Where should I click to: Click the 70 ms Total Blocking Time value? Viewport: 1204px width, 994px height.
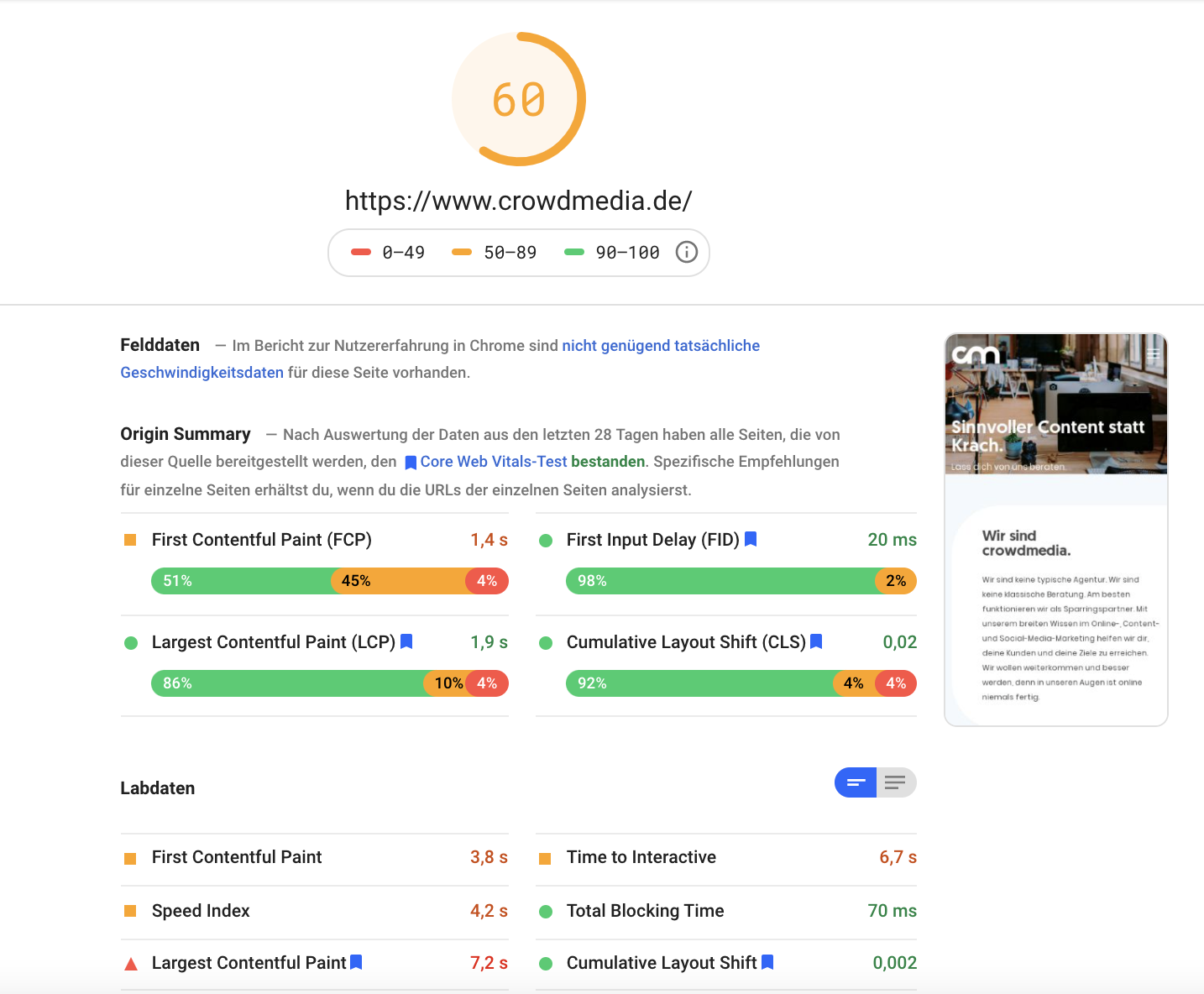pos(893,910)
